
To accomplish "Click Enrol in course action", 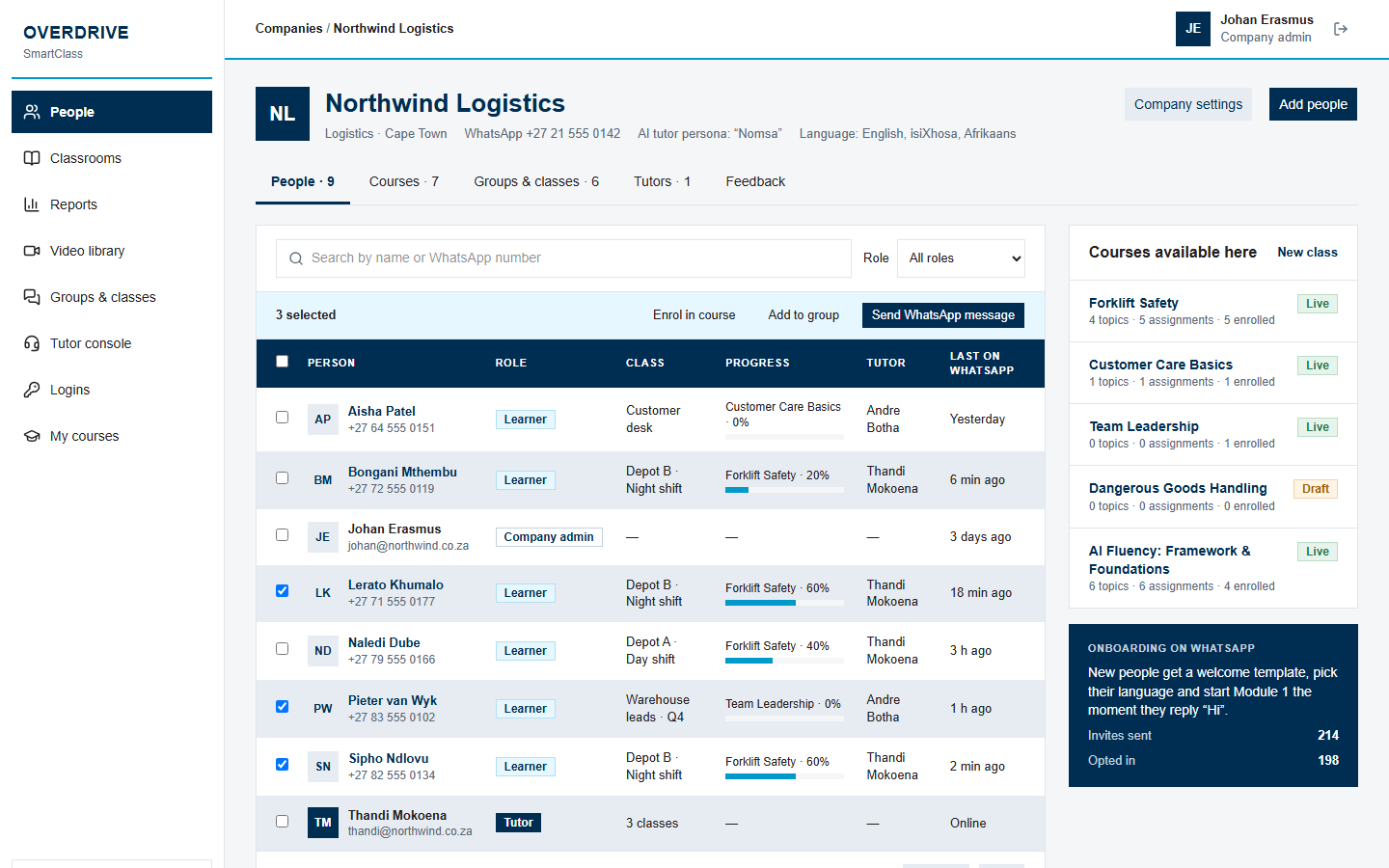I will pyautogui.click(x=694, y=315).
